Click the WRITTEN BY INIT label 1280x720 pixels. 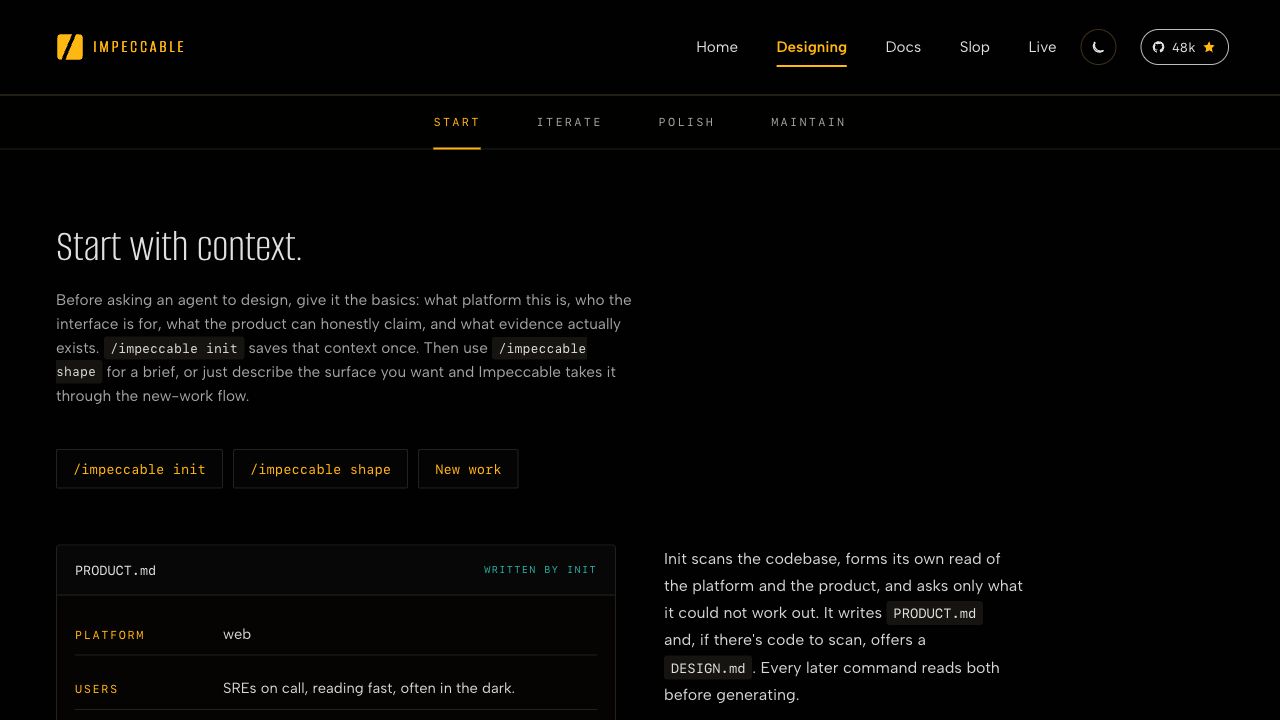(540, 570)
